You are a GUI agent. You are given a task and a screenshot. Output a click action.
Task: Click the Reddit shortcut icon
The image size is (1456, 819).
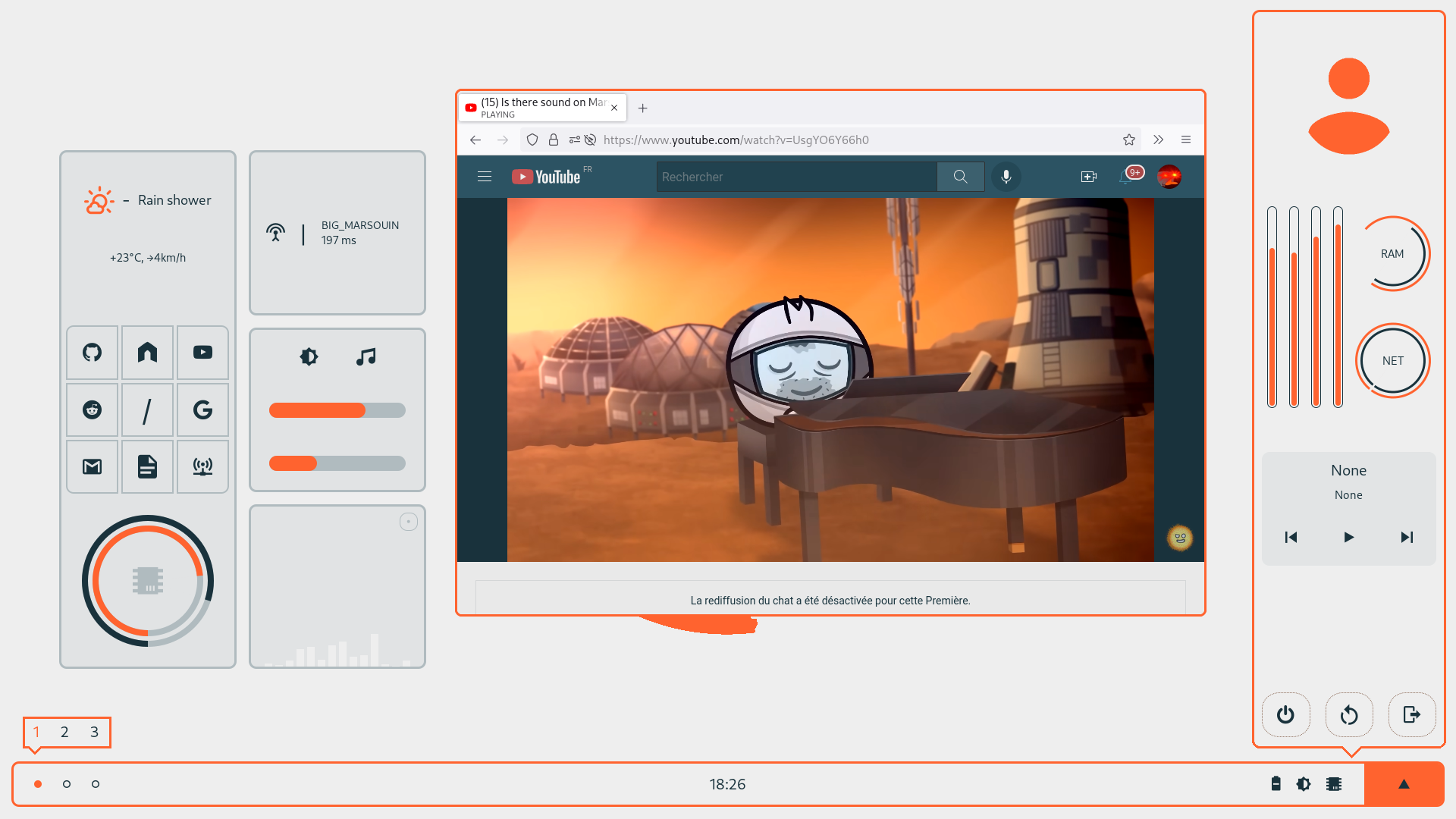pos(92,409)
